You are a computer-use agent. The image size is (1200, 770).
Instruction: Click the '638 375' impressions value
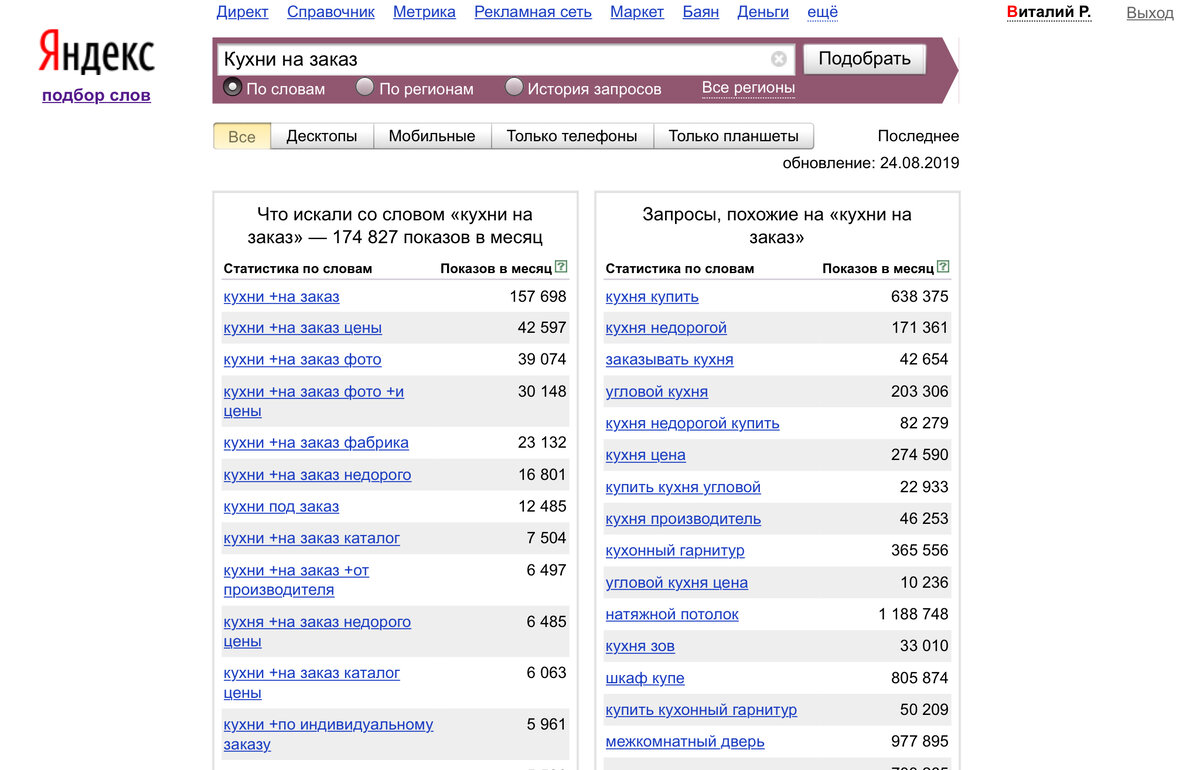coord(920,297)
